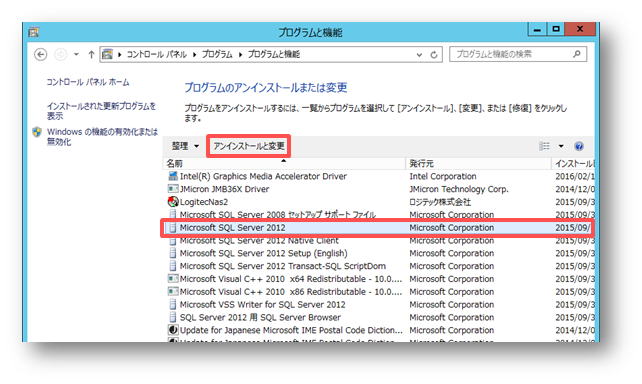Image resolution: width=642 pixels, height=384 pixels.
Task: Go up one folder level
Action: [x=91, y=54]
